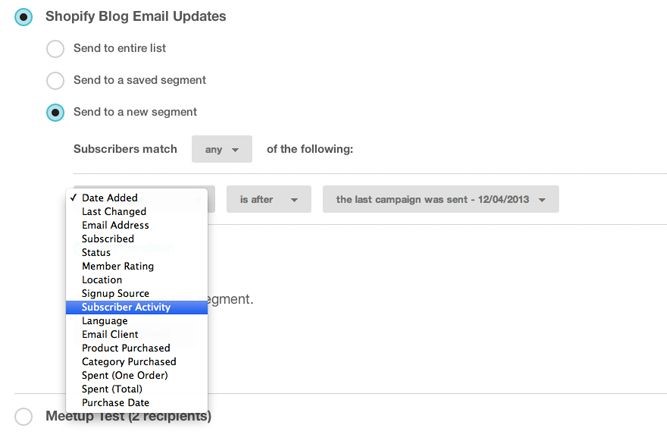Pick 'Subscribed' in the field menu
Viewport: 667px width, 432px height.
tap(137, 239)
